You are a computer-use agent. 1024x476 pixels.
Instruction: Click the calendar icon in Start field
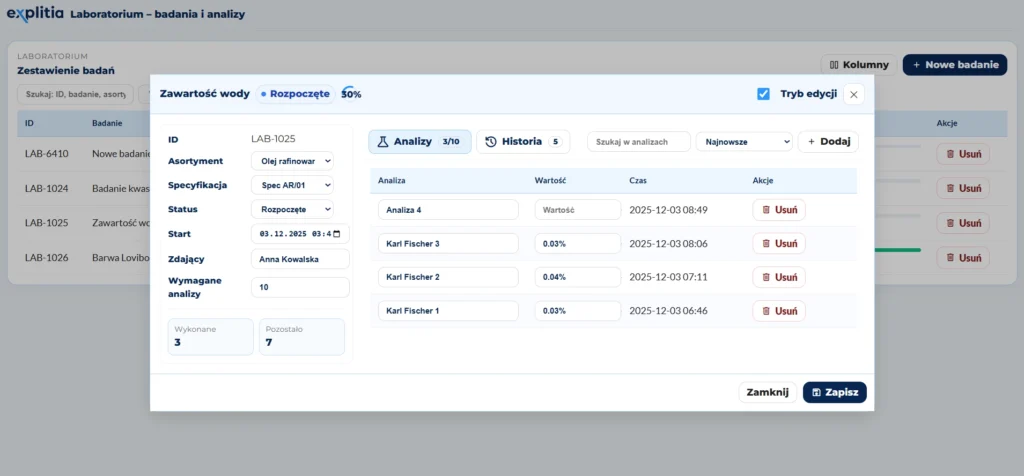point(336,234)
